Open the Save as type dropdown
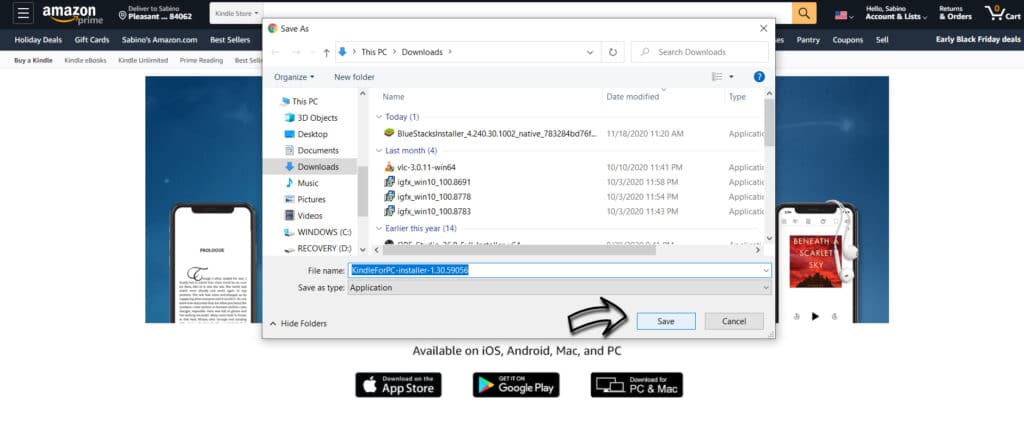Image resolution: width=1024 pixels, height=439 pixels. point(559,287)
